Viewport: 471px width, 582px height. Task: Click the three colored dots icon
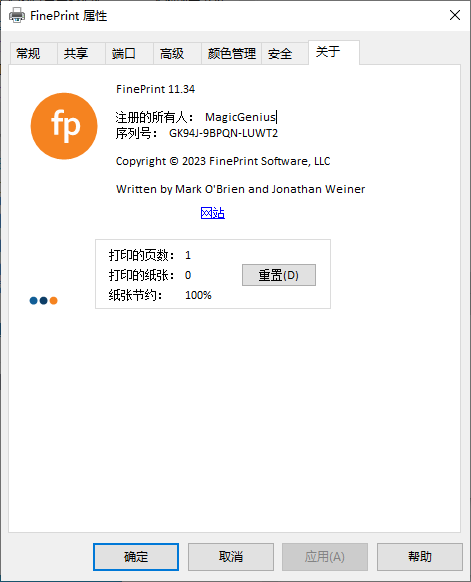43,300
